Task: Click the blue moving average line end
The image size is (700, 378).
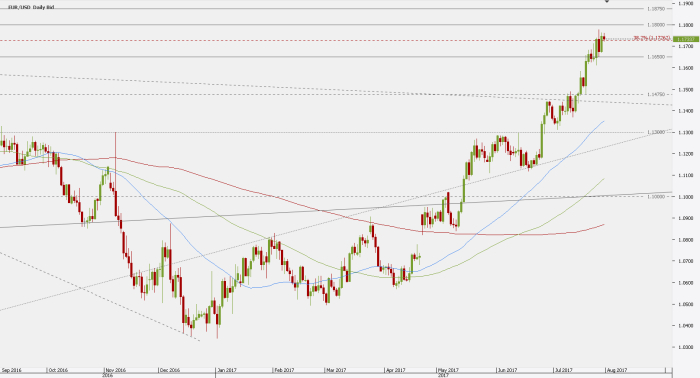Action: coord(604,121)
